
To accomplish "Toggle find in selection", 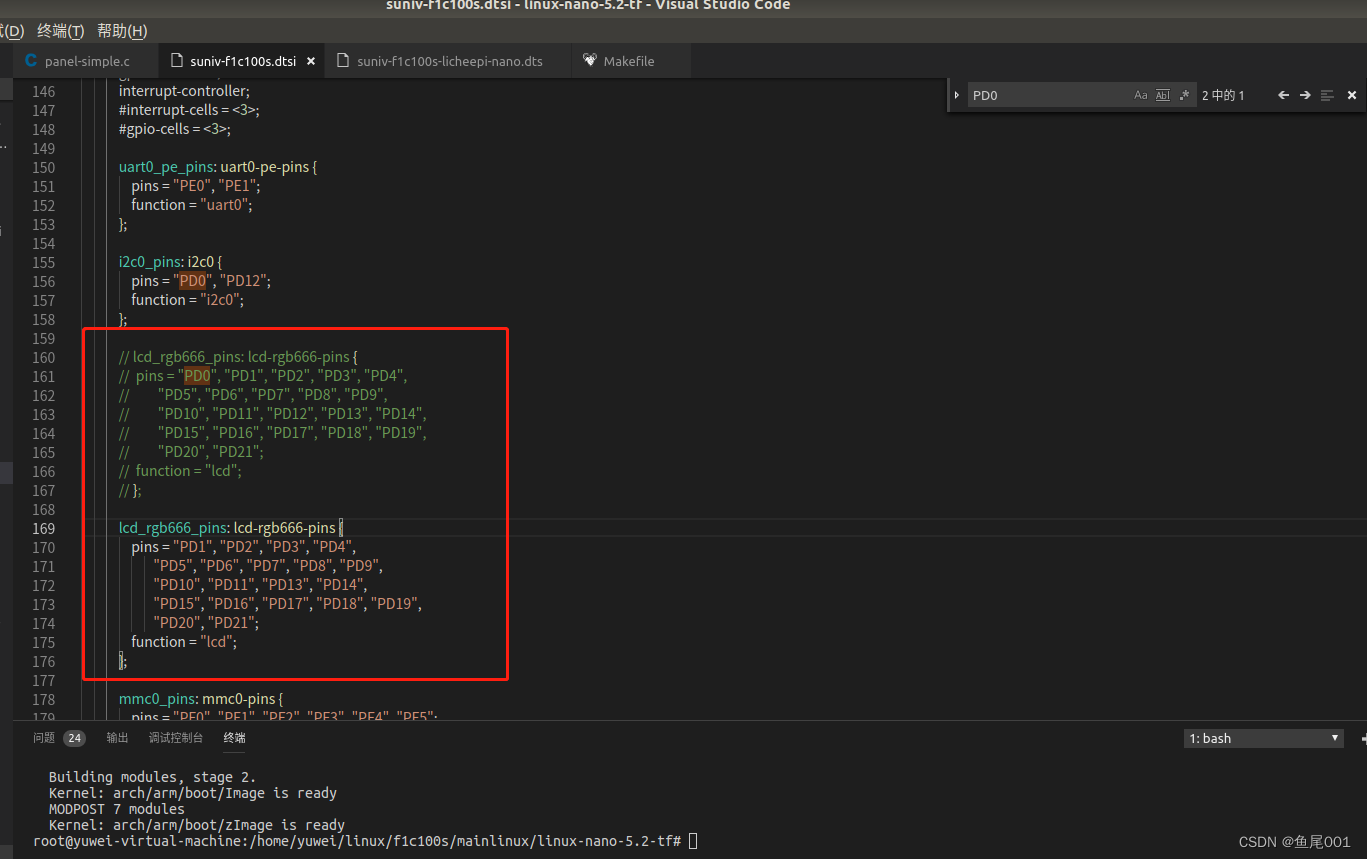I will pyautogui.click(x=1328, y=95).
